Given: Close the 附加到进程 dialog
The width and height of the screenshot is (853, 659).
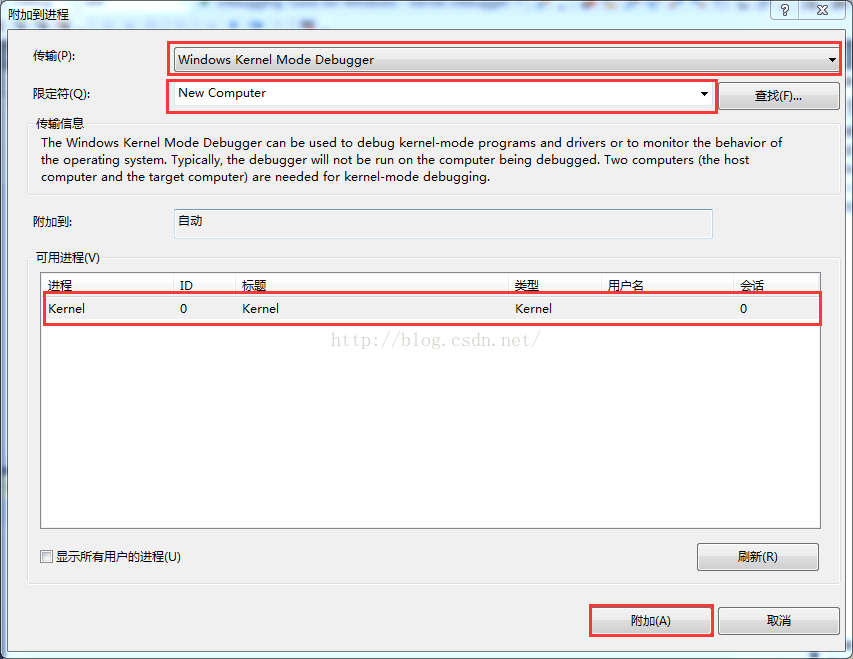Looking at the screenshot, I should tap(823, 10).
